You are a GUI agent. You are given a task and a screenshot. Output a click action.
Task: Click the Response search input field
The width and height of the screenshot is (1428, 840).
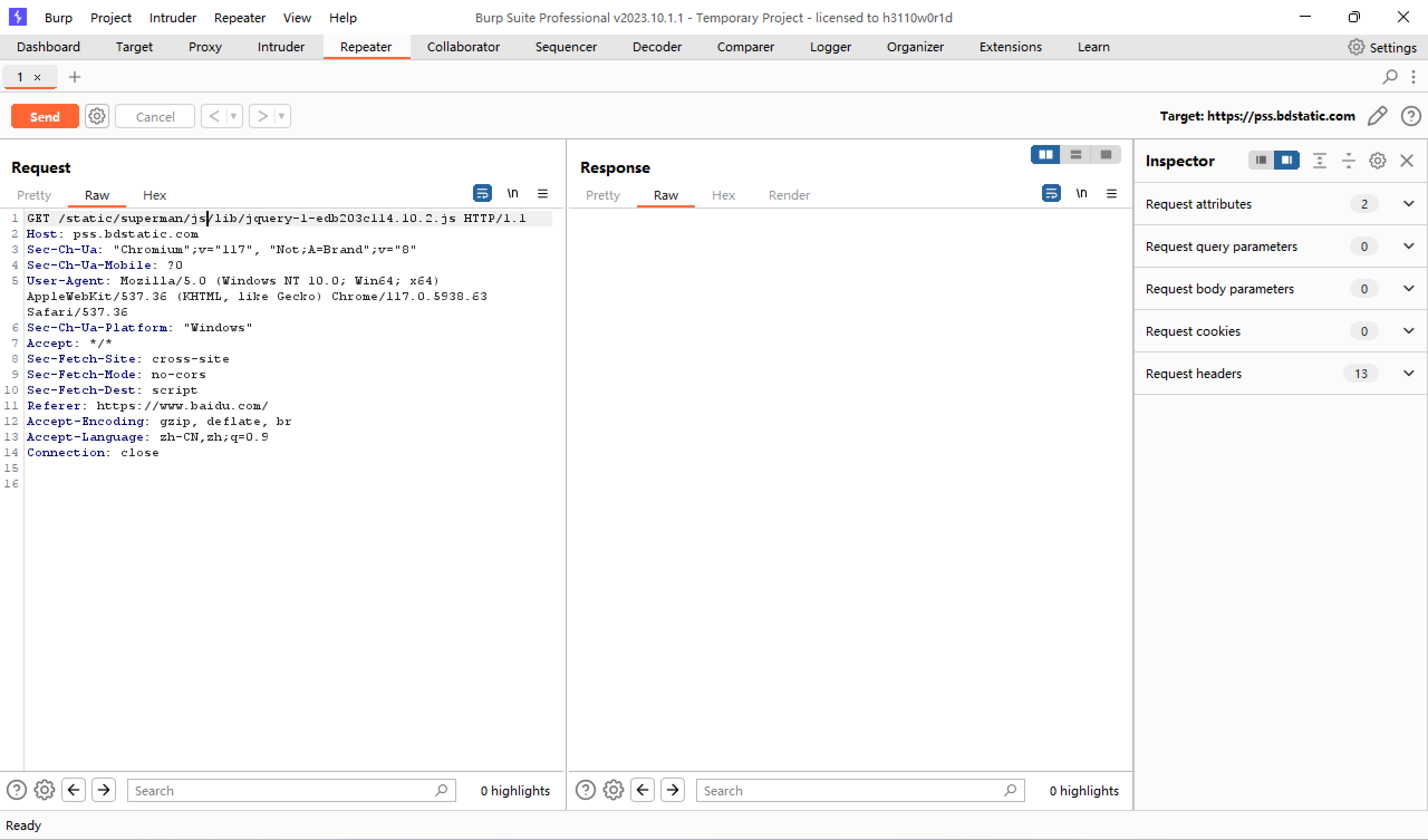860,790
